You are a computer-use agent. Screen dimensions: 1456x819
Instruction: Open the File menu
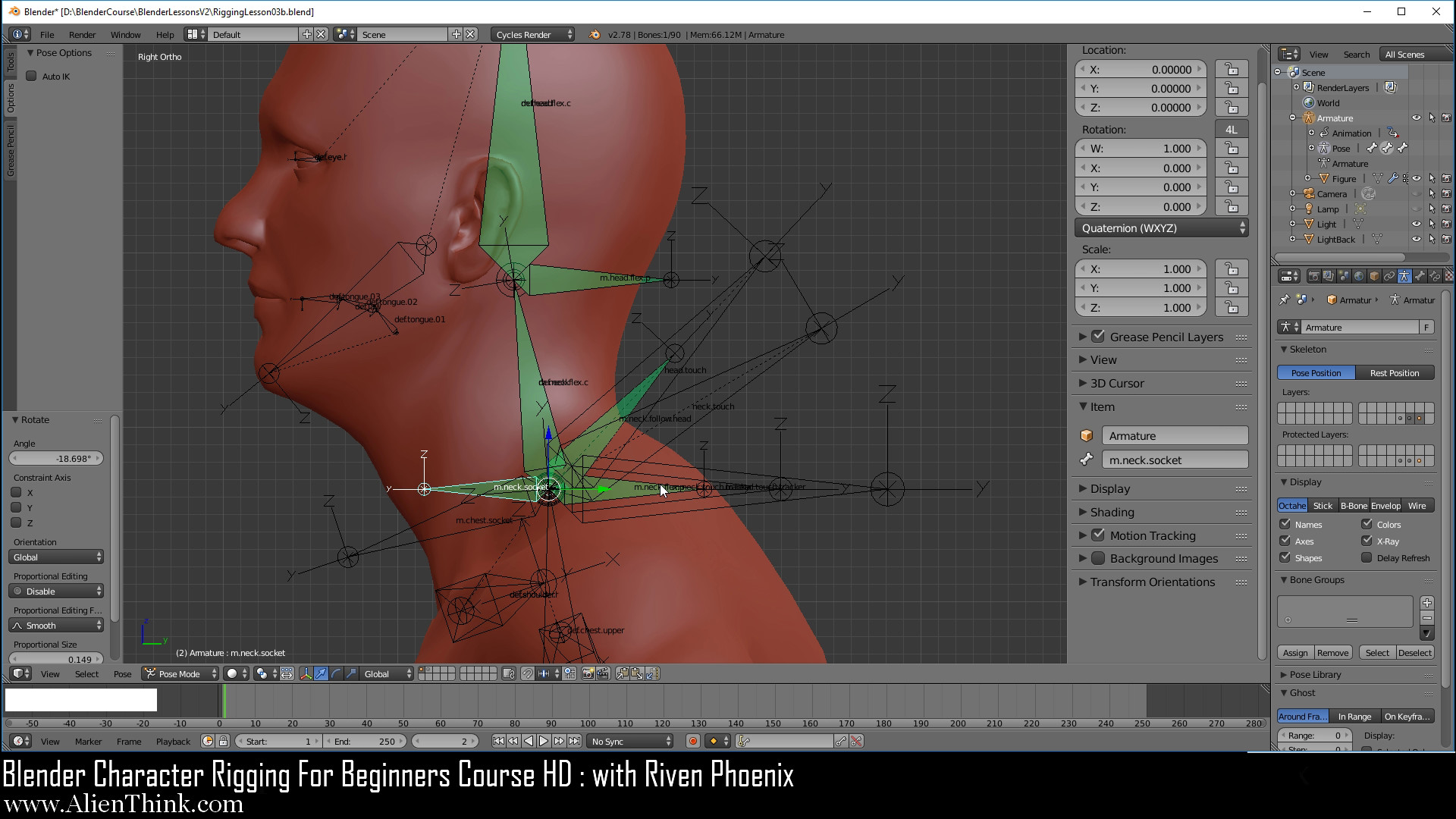[47, 34]
